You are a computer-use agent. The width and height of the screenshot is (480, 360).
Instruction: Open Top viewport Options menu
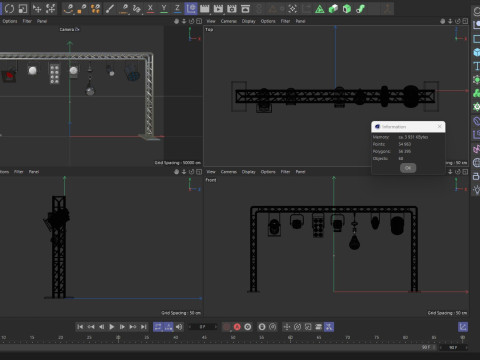[x=268, y=21]
